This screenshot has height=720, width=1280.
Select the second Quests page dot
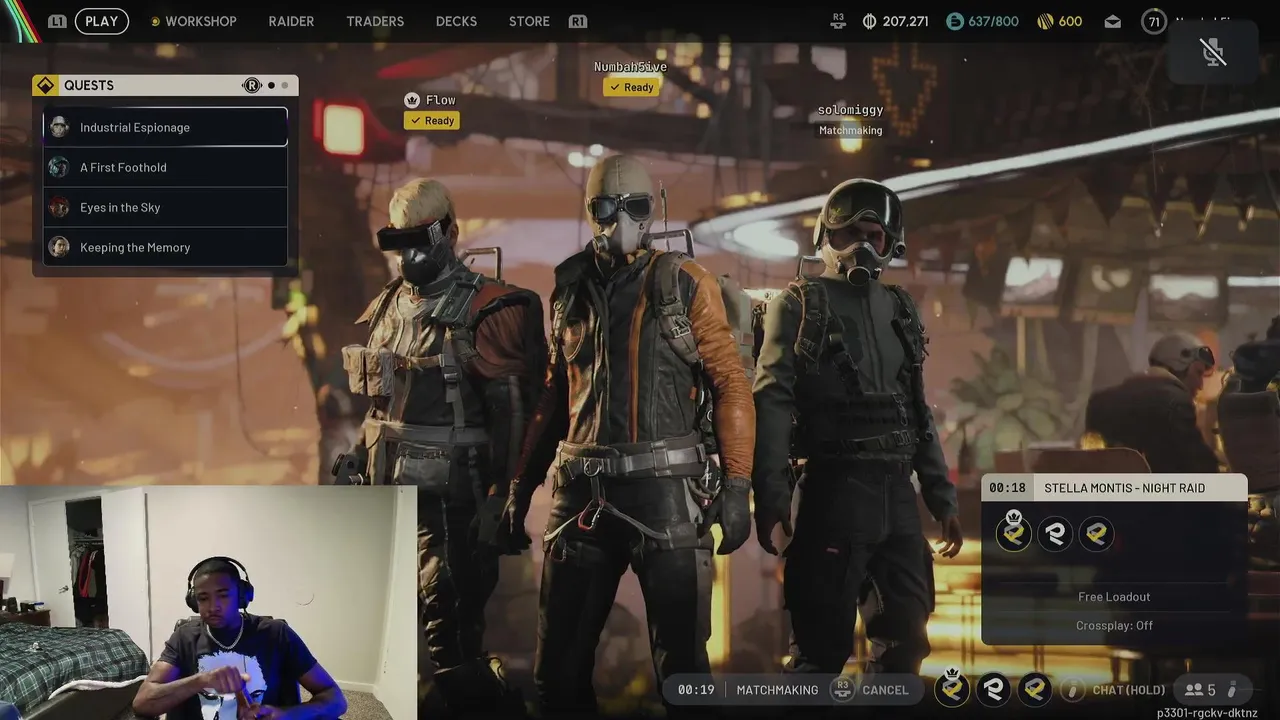coord(285,85)
